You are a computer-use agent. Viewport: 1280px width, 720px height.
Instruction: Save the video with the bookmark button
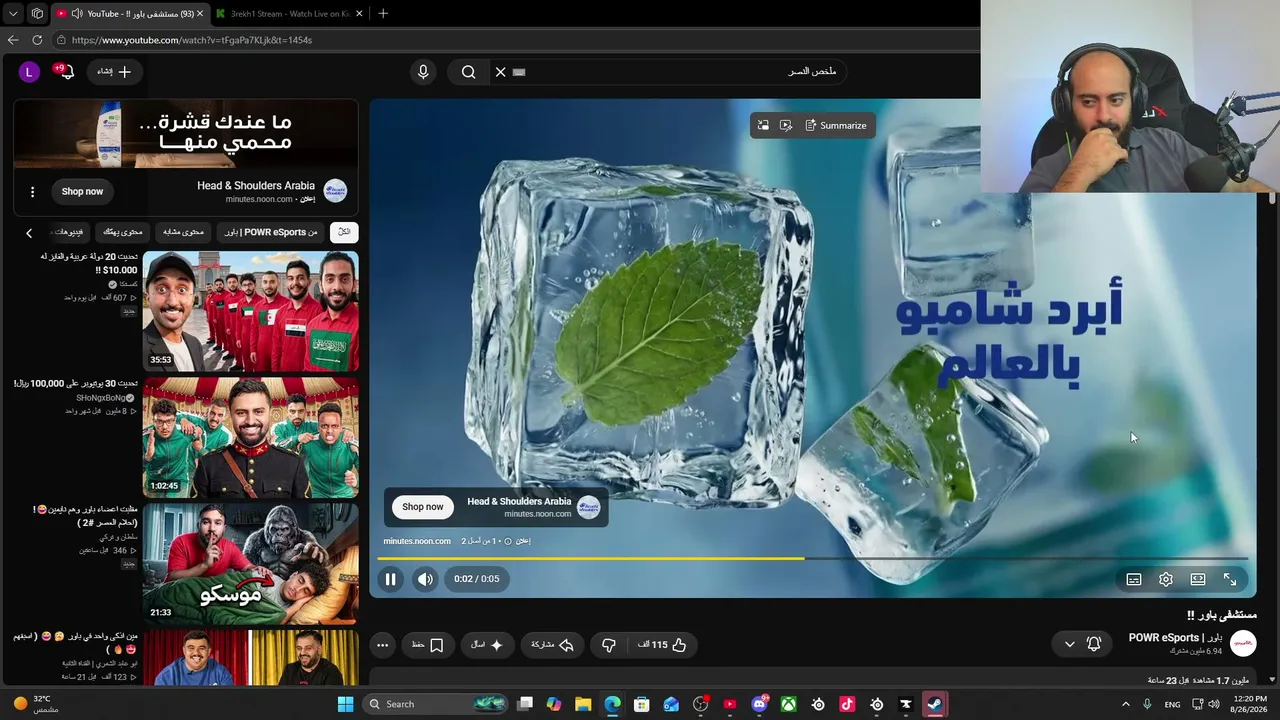pyautogui.click(x=428, y=645)
